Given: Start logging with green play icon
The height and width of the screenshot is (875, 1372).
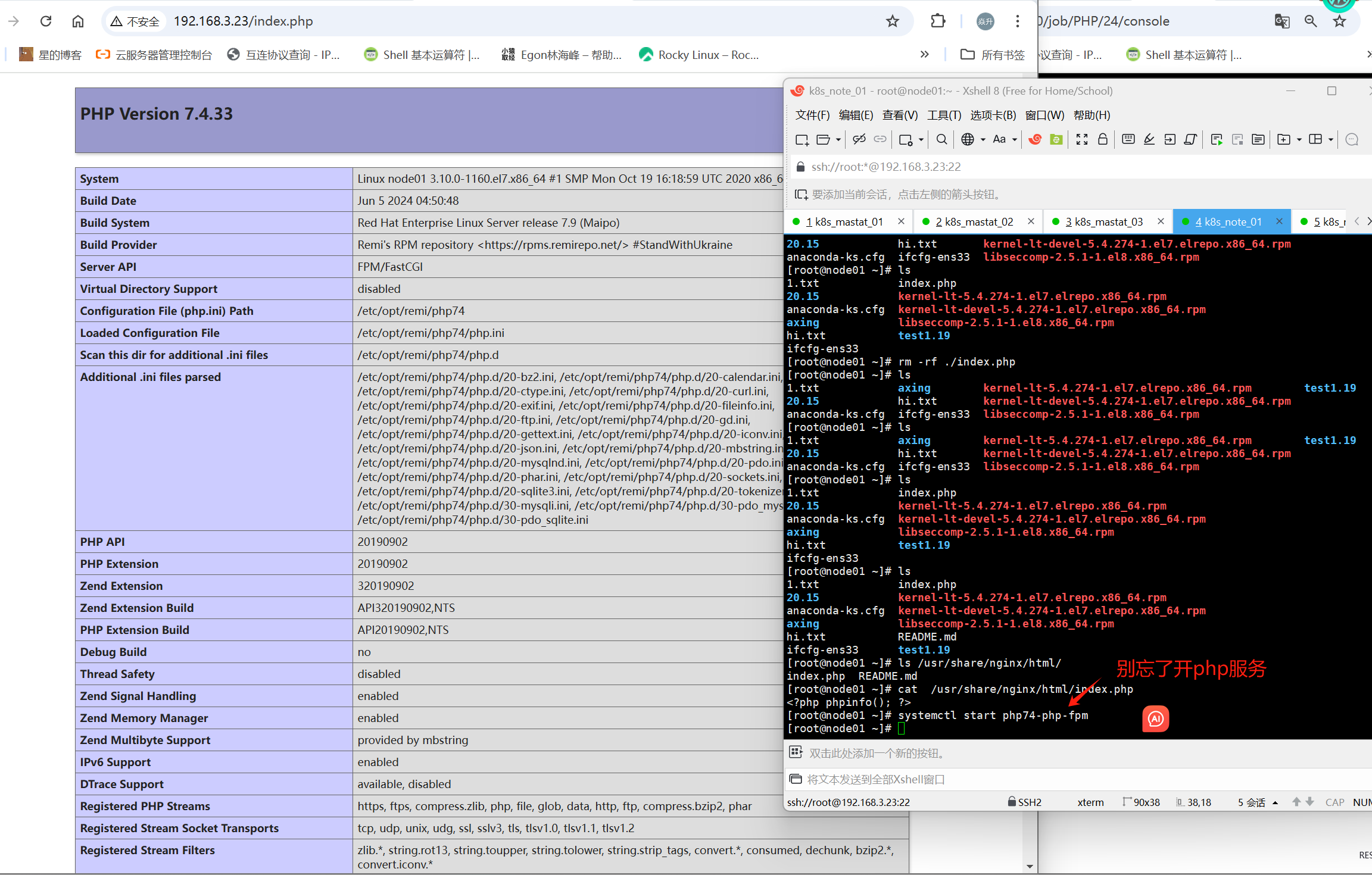Looking at the screenshot, I should [x=1217, y=139].
